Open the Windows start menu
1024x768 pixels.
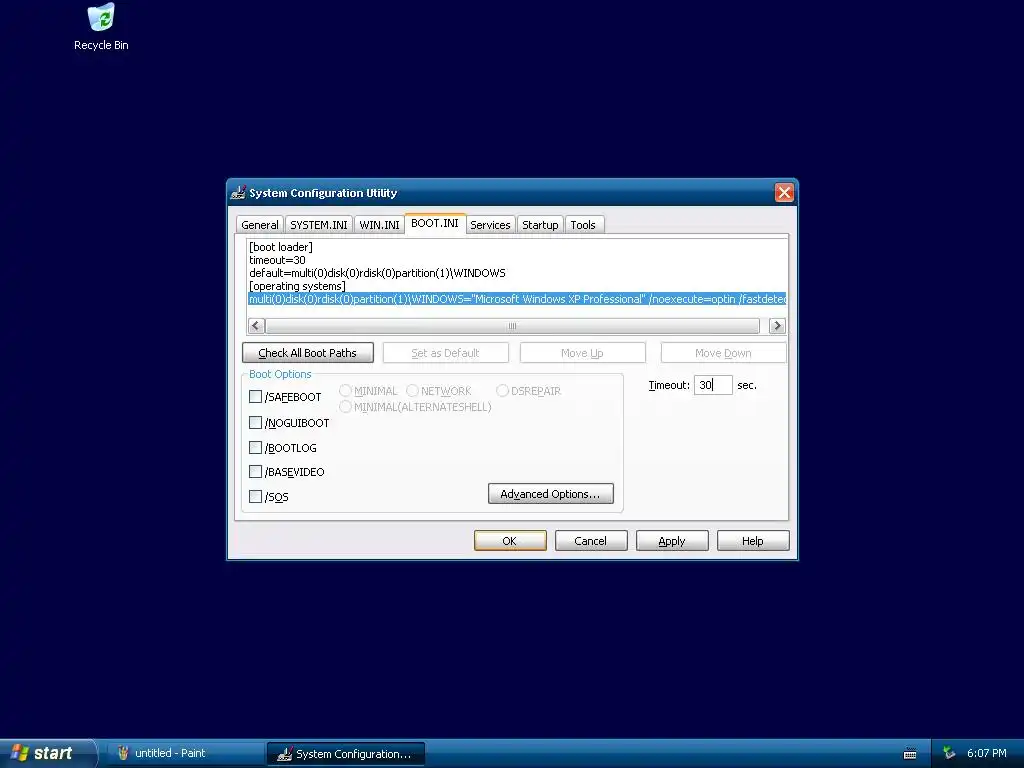pos(47,754)
